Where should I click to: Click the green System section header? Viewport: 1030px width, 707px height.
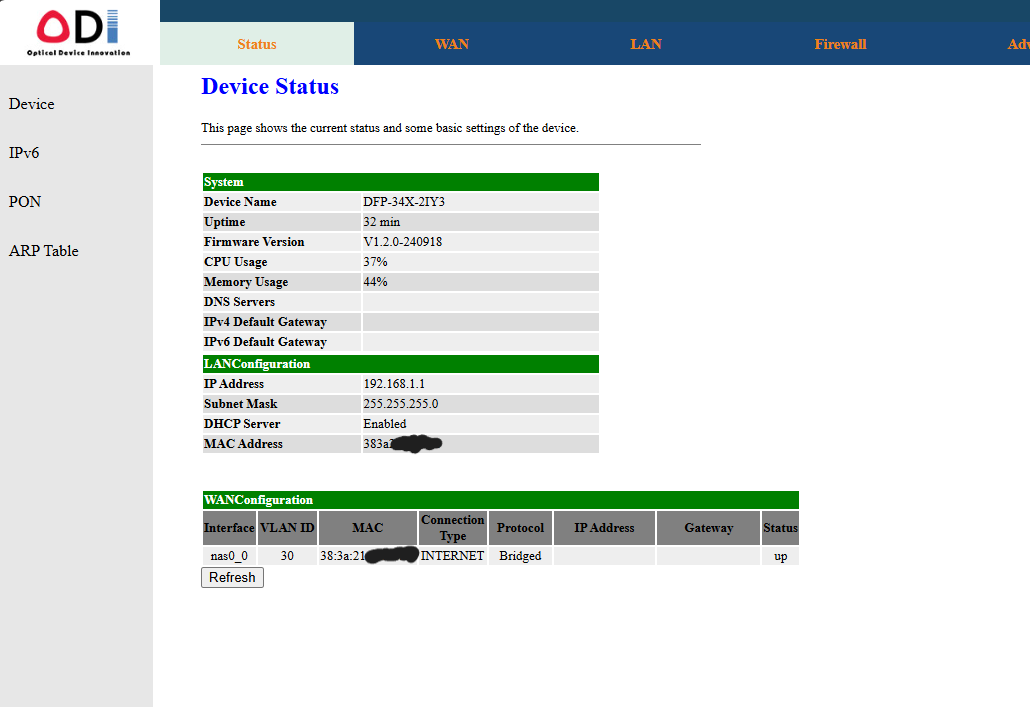click(400, 182)
